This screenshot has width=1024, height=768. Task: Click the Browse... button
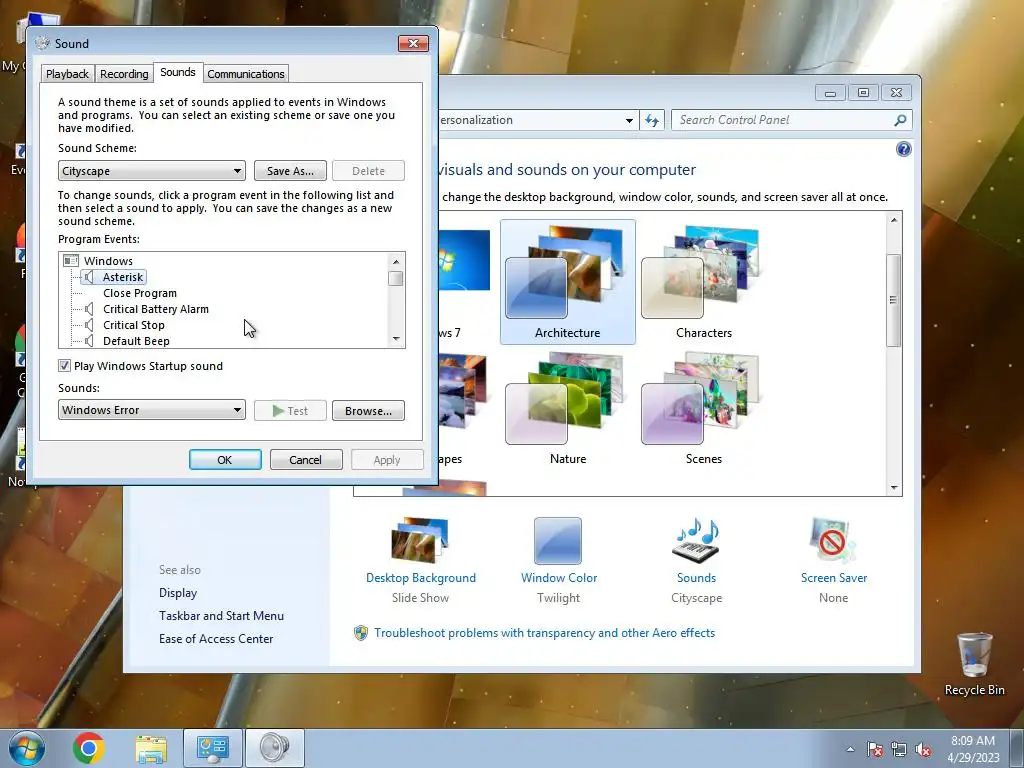(368, 411)
